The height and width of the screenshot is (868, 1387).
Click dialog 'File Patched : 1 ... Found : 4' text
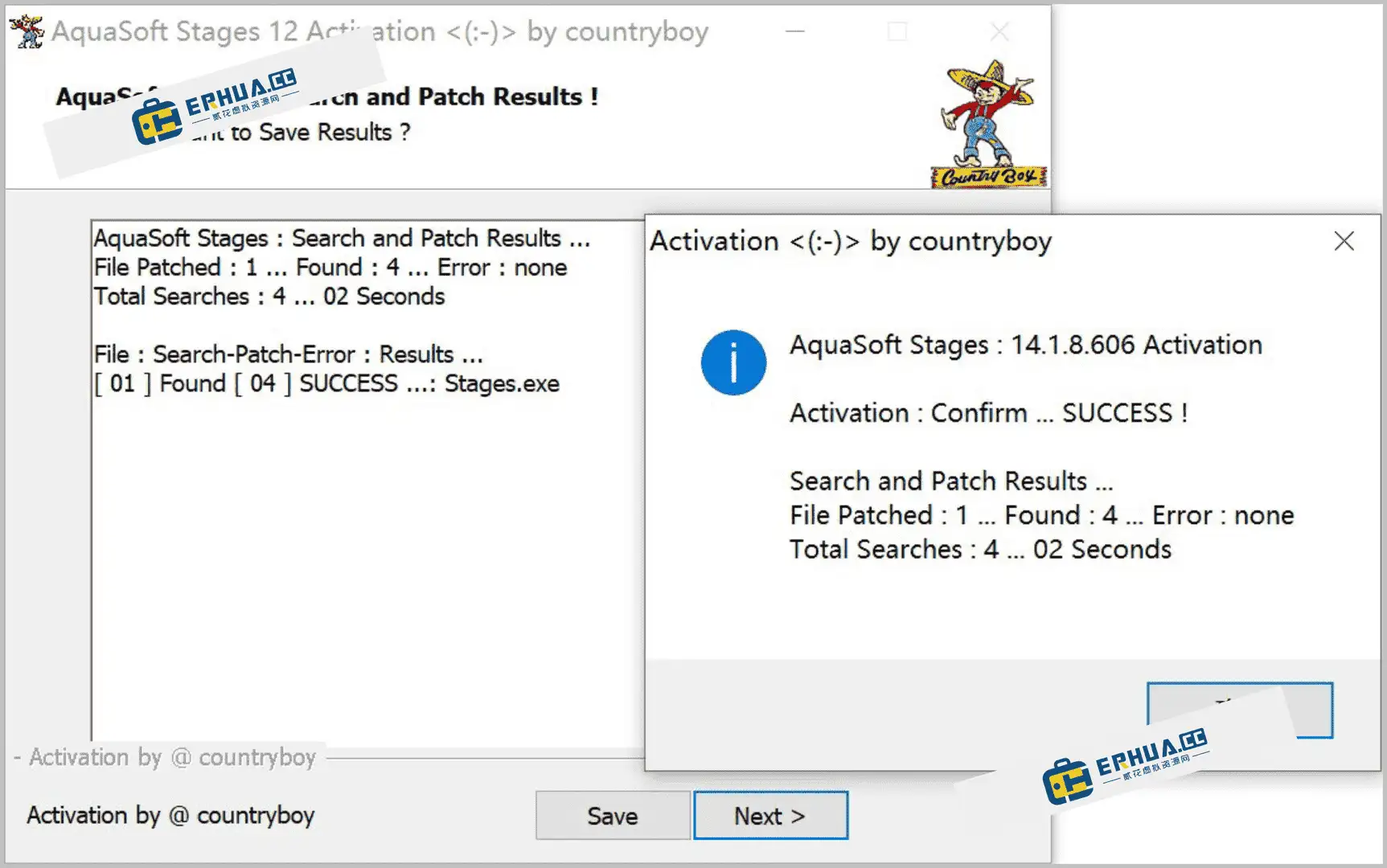tap(1042, 515)
